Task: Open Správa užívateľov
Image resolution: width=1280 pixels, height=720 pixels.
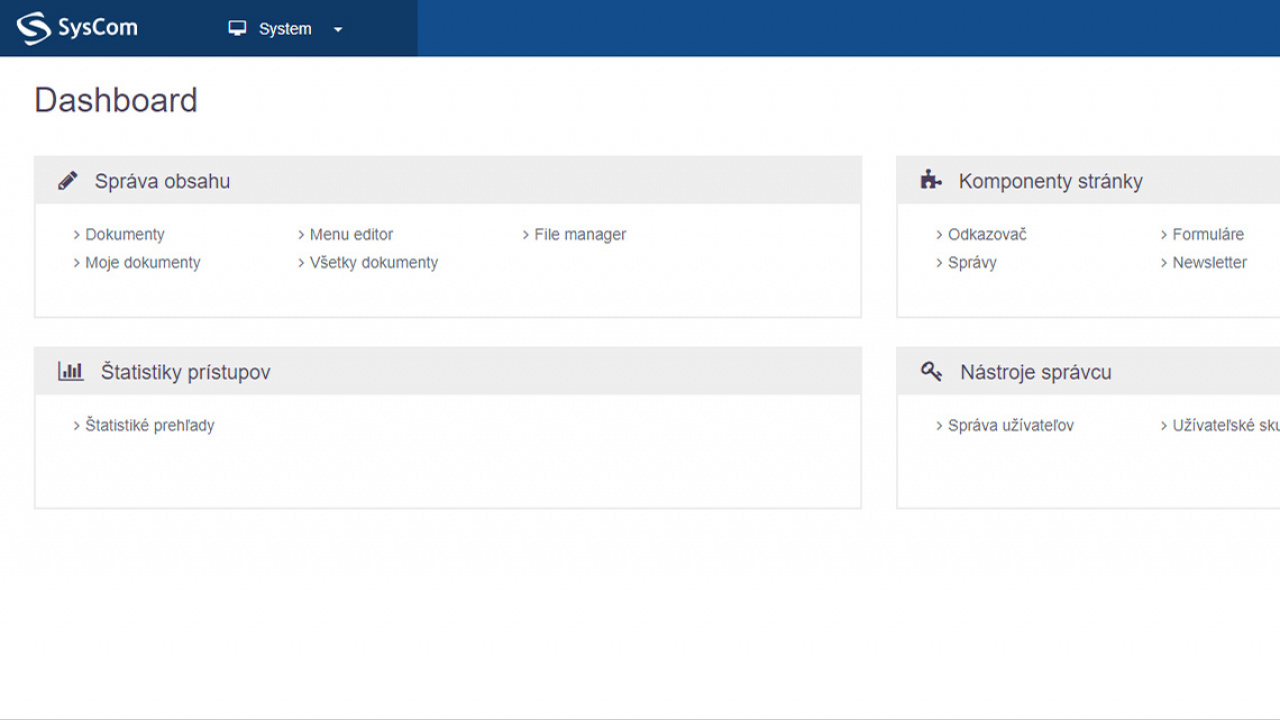Action: click(1010, 425)
